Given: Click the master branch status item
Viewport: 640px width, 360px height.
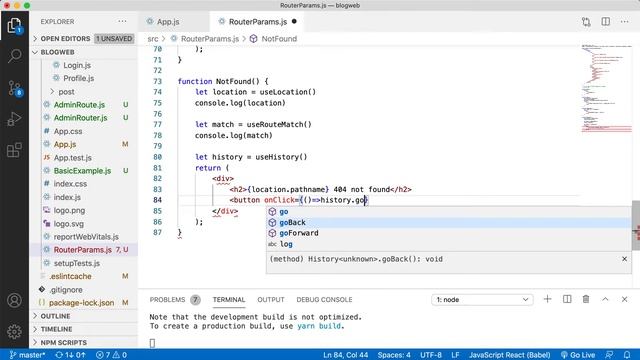Looking at the screenshot, I should (x=27, y=355).
